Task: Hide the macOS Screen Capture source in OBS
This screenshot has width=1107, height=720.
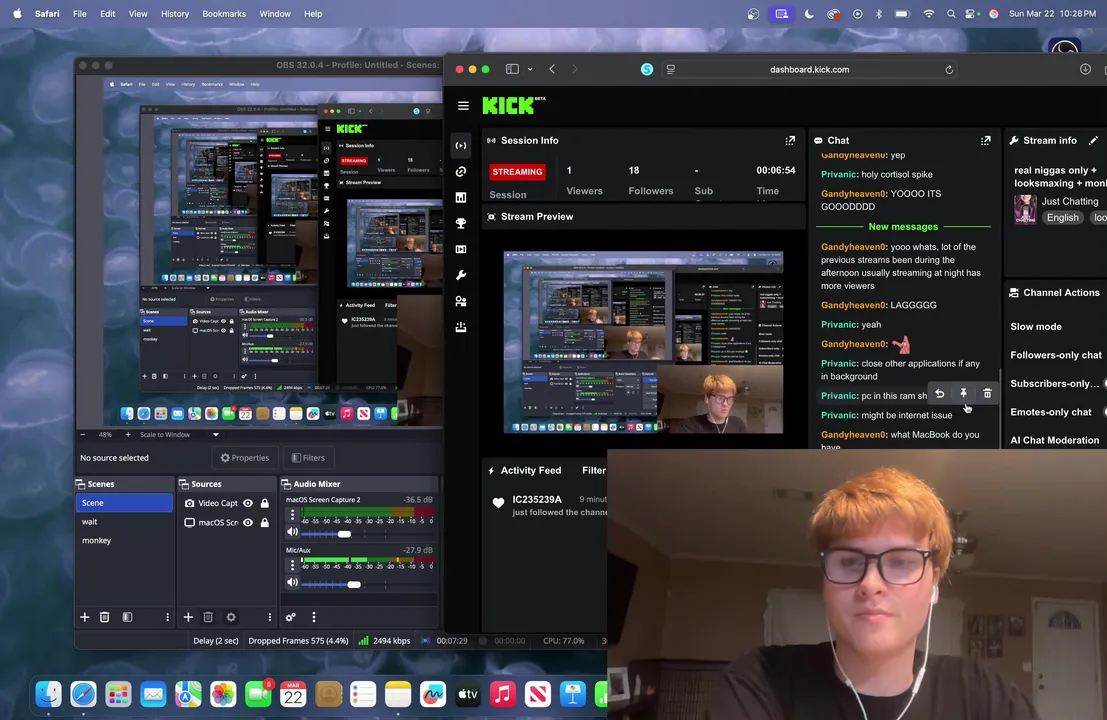Action: click(x=248, y=522)
